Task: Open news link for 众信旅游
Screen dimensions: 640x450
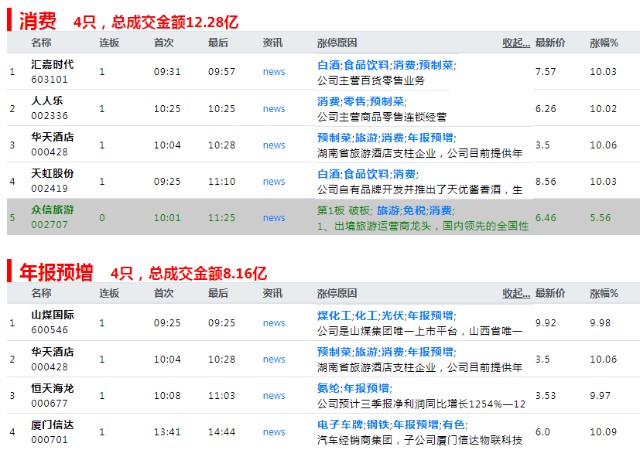Action: click(x=274, y=218)
